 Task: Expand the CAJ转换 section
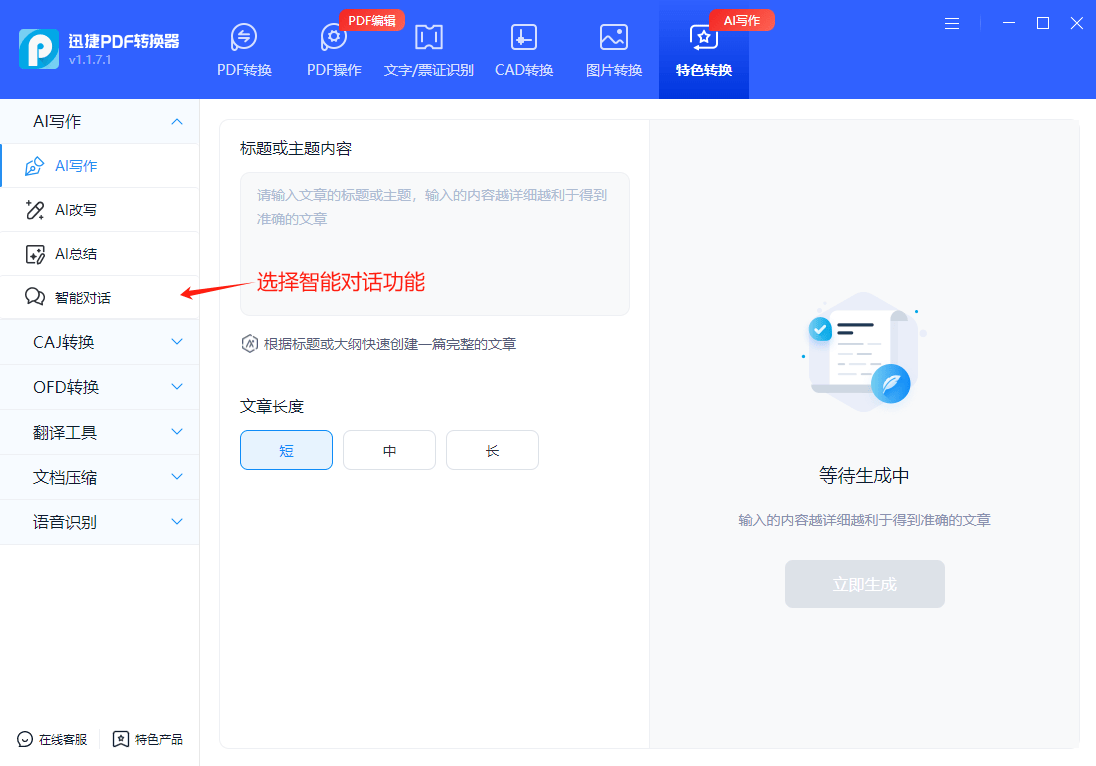[x=177, y=342]
